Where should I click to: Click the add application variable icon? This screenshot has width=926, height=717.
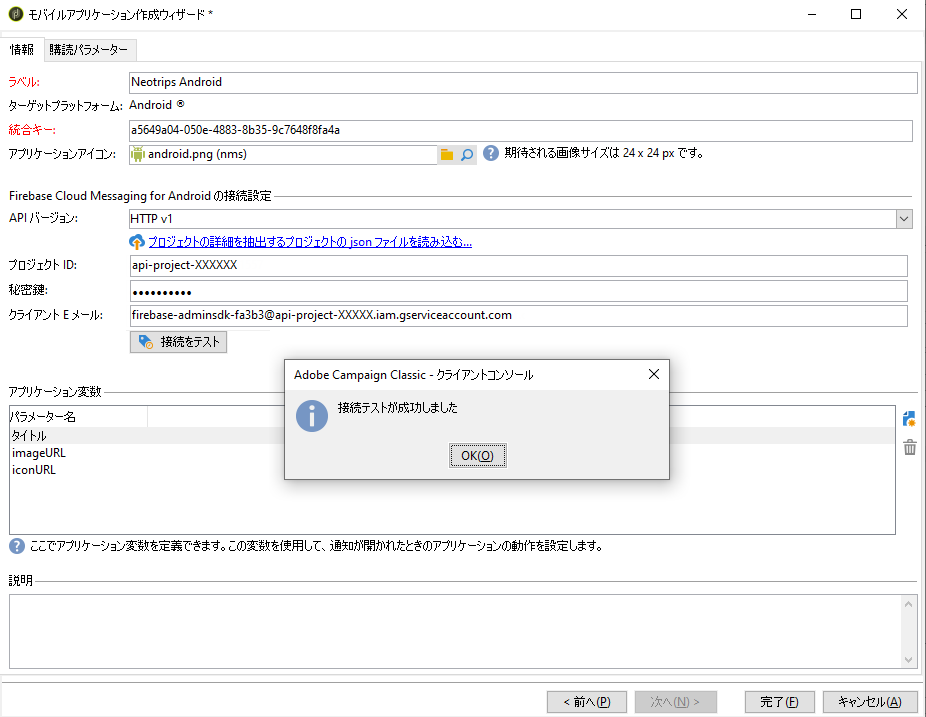909,419
